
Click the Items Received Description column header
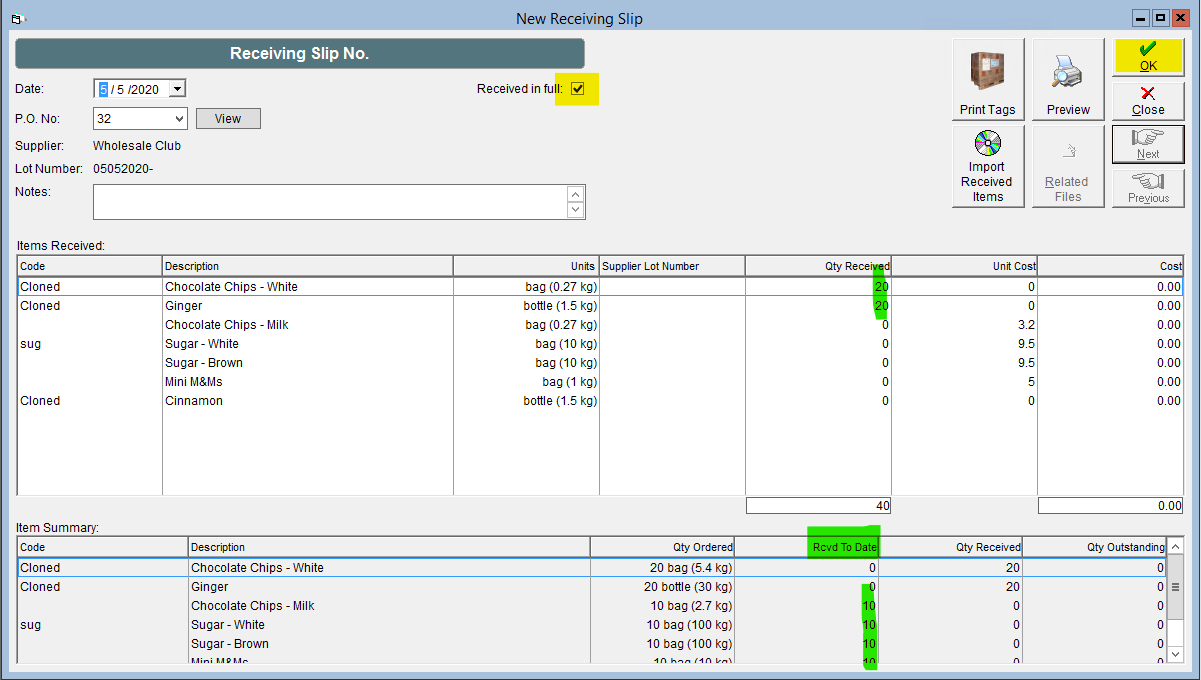click(x=308, y=266)
